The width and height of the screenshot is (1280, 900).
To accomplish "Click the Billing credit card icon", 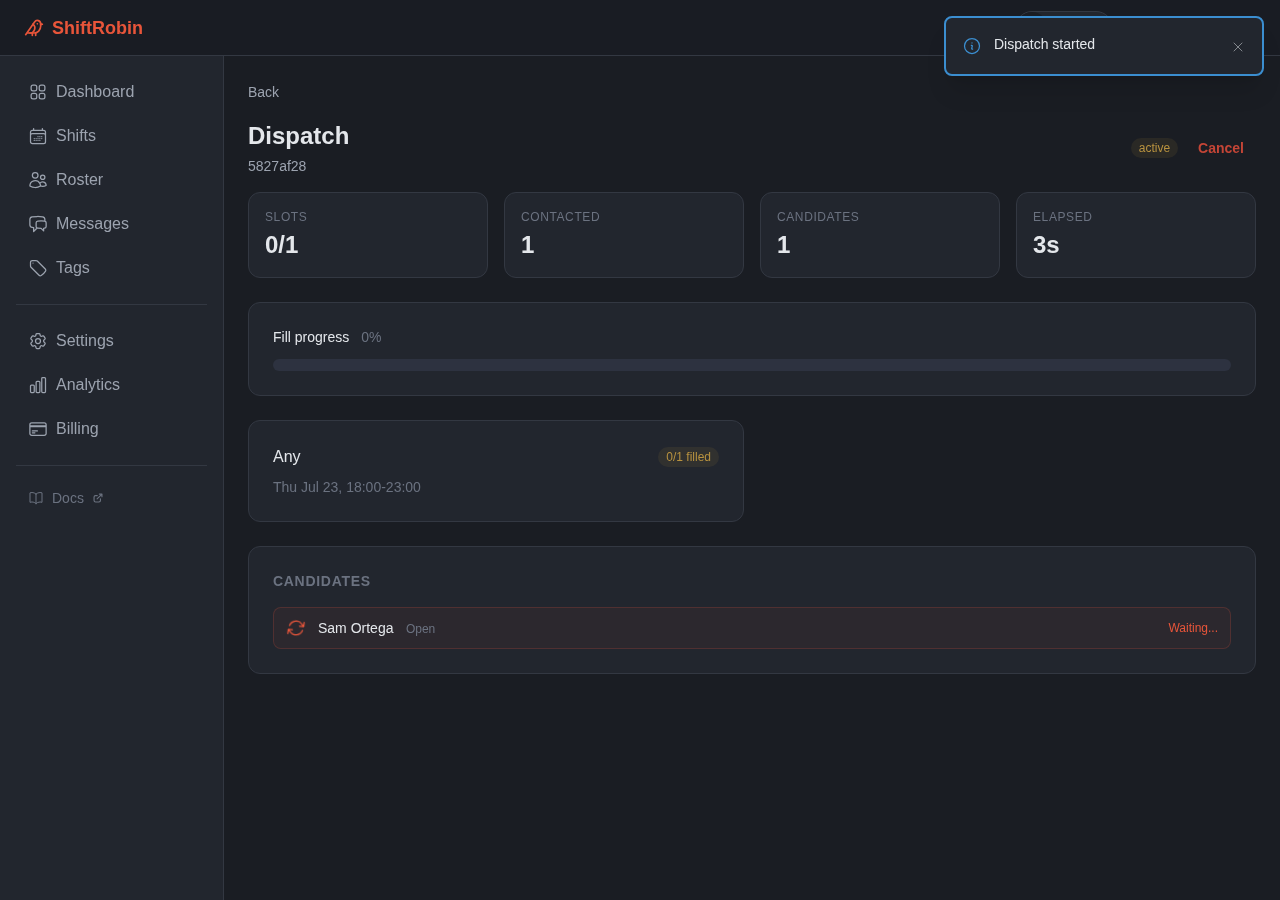I will click(x=38, y=429).
